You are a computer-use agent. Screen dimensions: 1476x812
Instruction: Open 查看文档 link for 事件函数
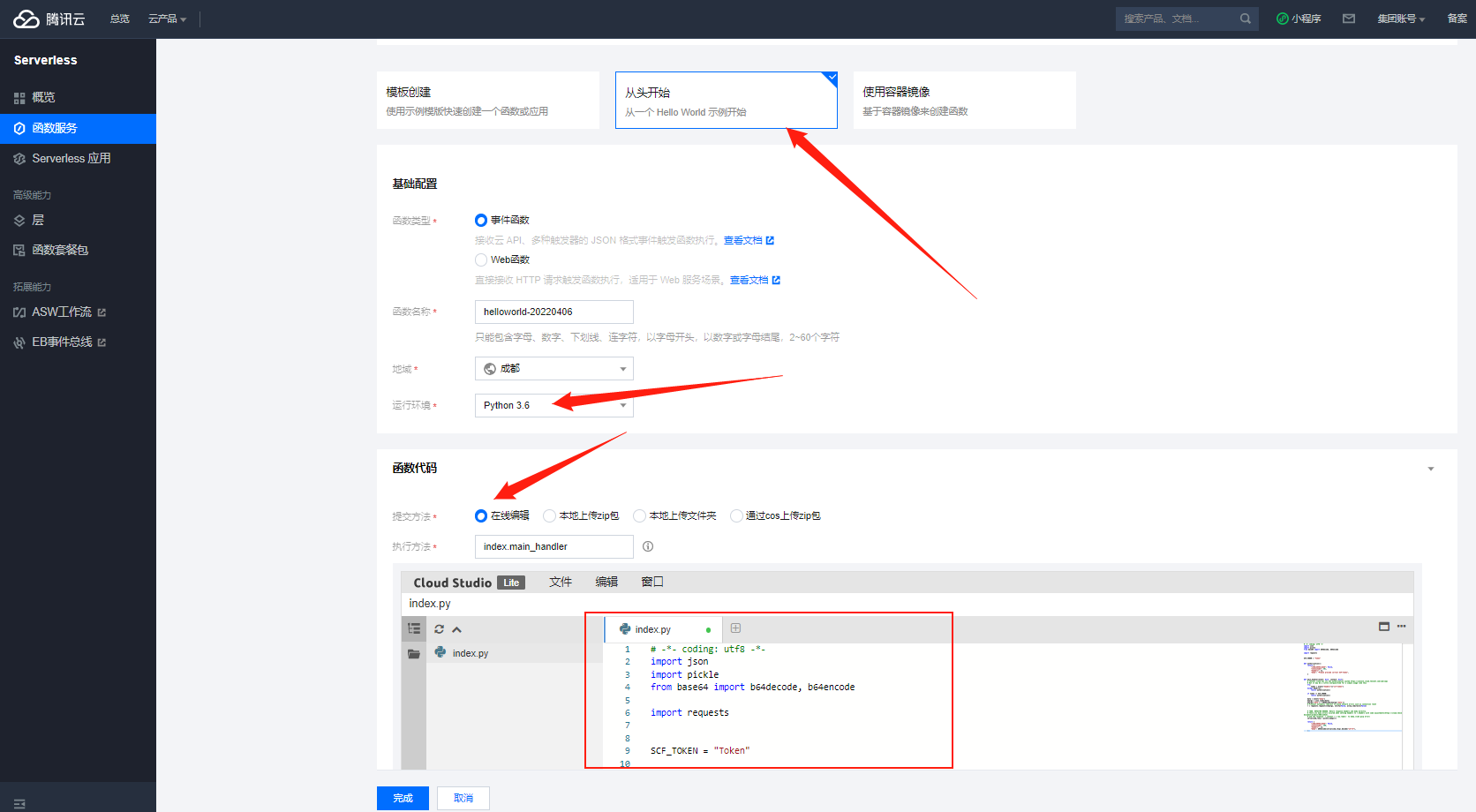tap(749, 240)
